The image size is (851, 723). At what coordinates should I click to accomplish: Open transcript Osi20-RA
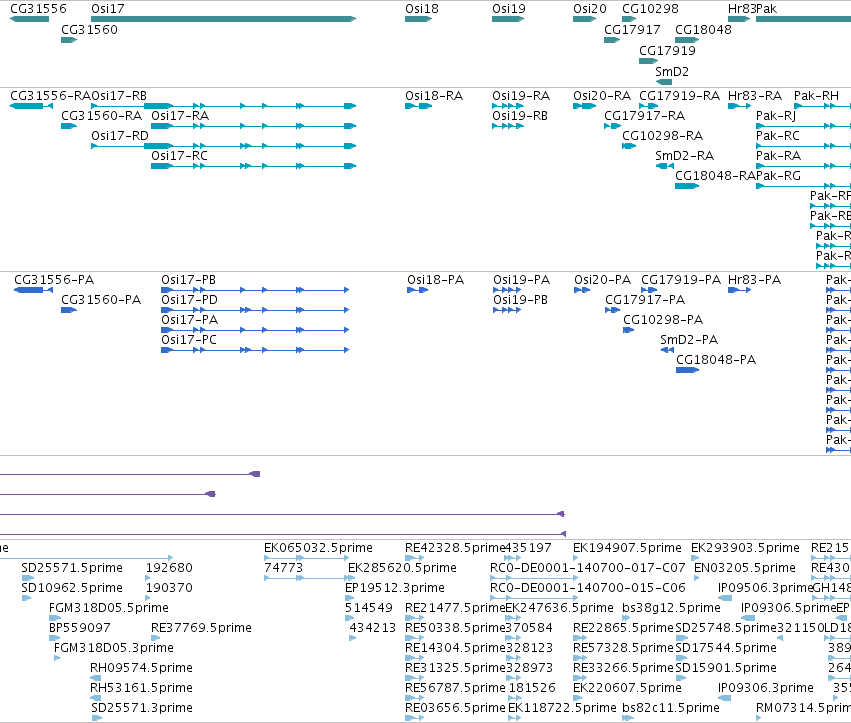click(602, 96)
